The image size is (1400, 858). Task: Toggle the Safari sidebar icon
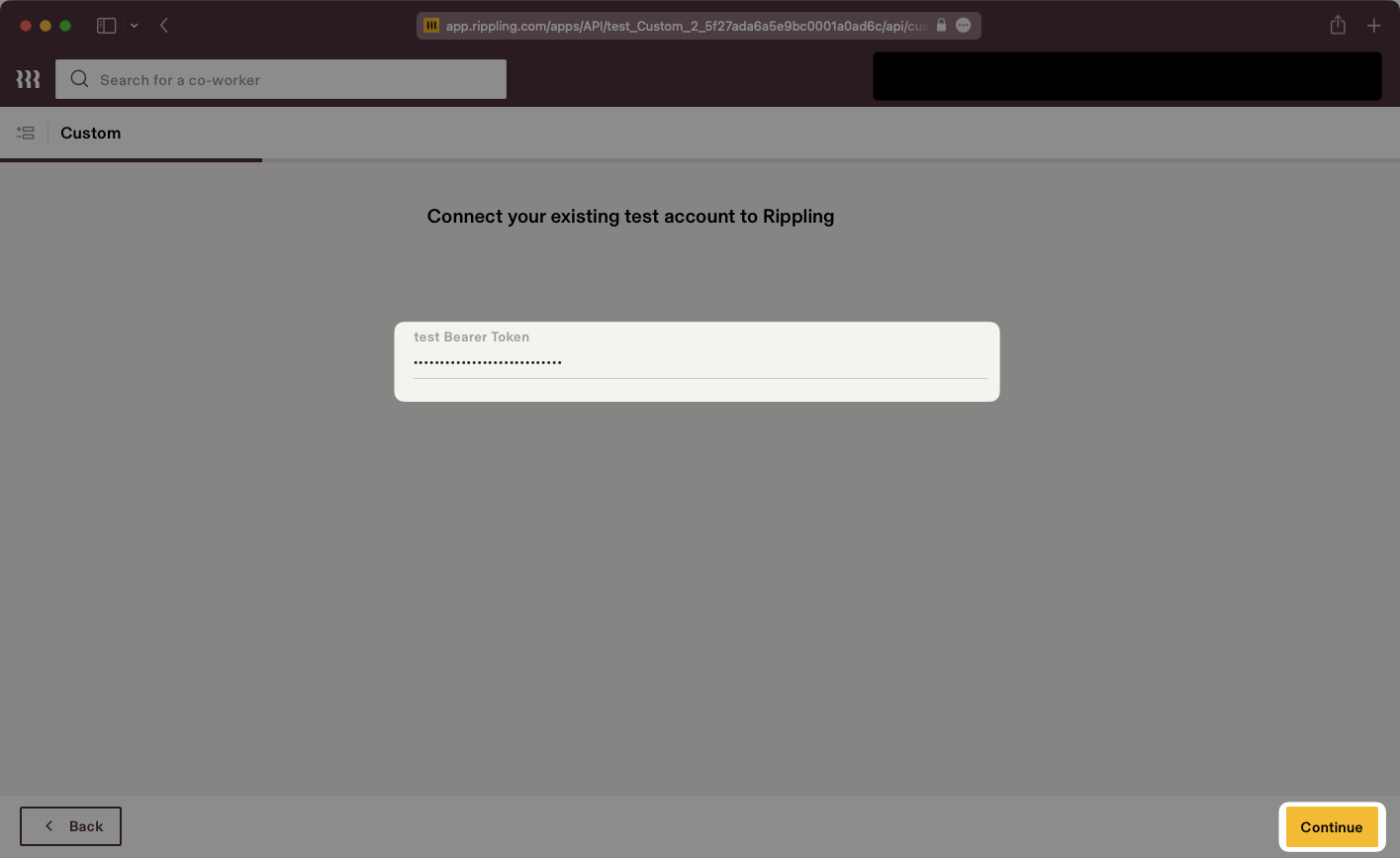pos(106,25)
